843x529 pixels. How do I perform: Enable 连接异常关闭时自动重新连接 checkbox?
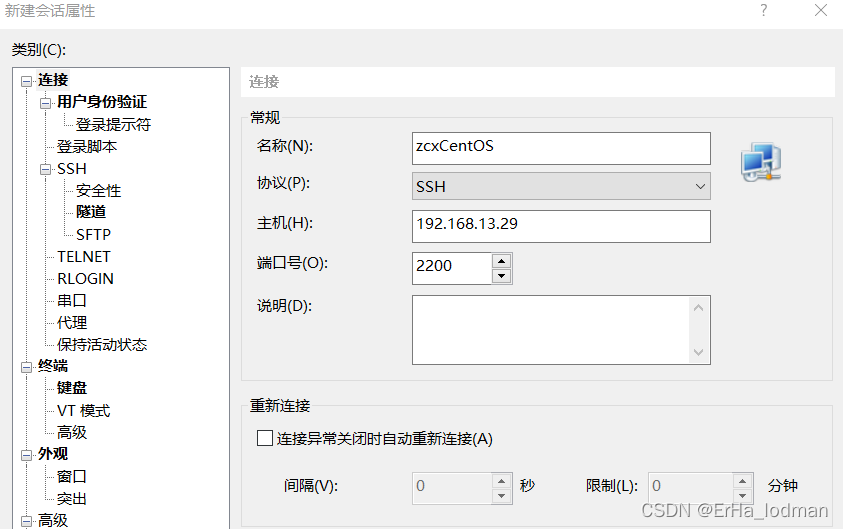coord(265,438)
